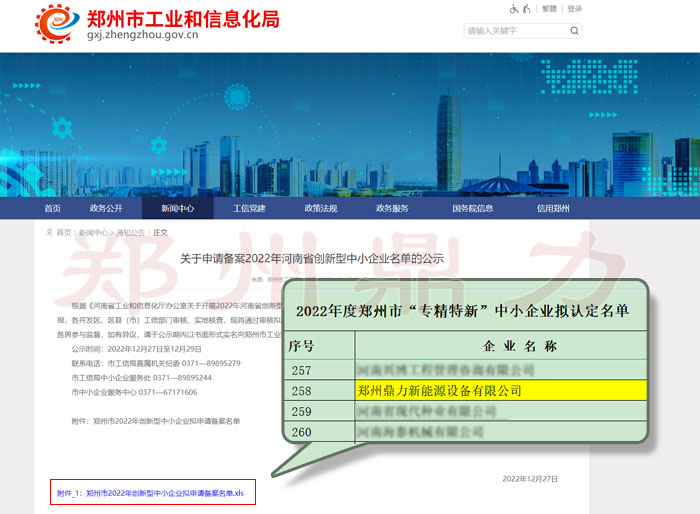Download the 附件_1 xls attachment
This screenshot has height=514, width=700.
pyautogui.click(x=157, y=493)
